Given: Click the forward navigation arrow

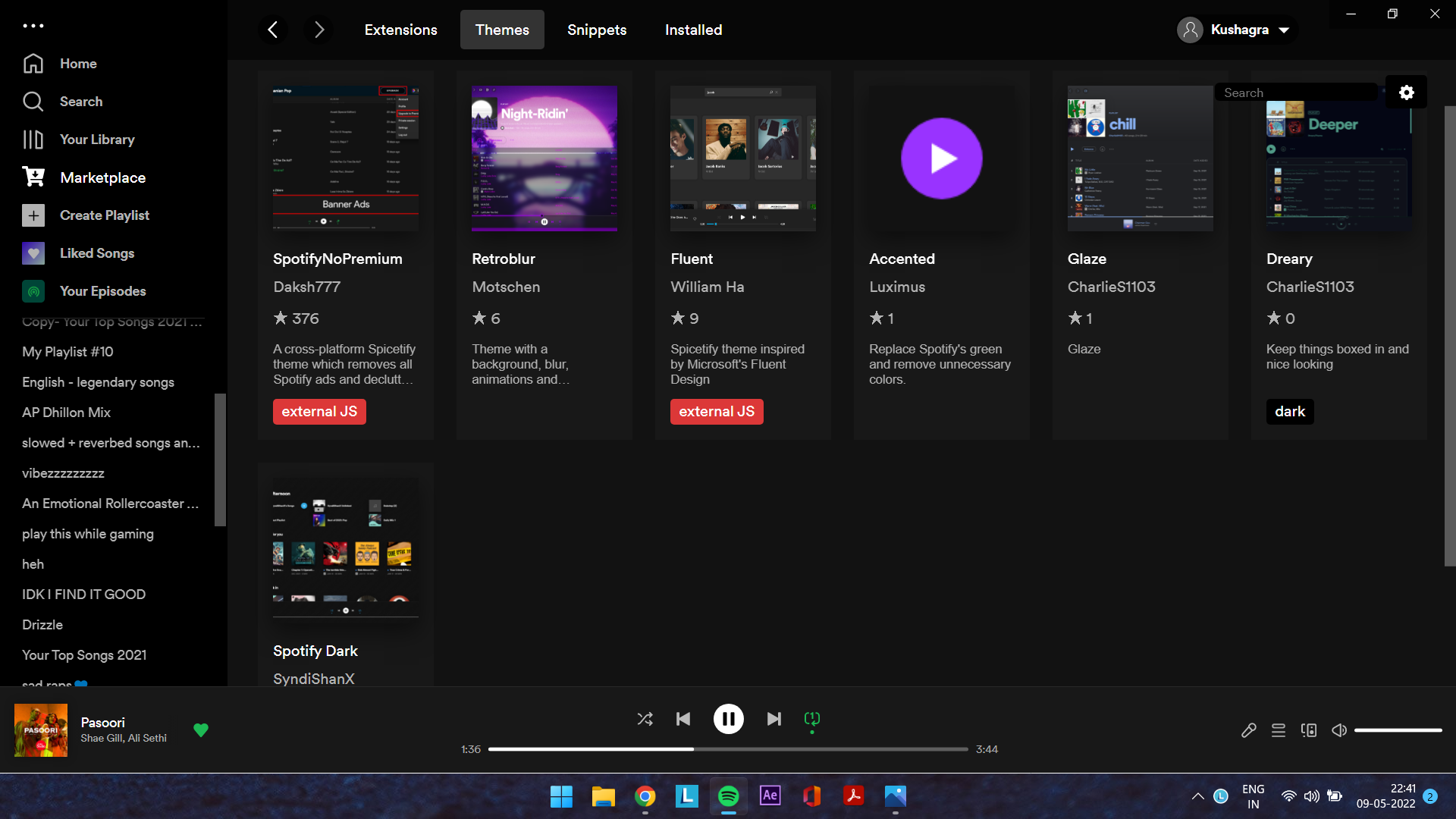Looking at the screenshot, I should click(x=318, y=30).
